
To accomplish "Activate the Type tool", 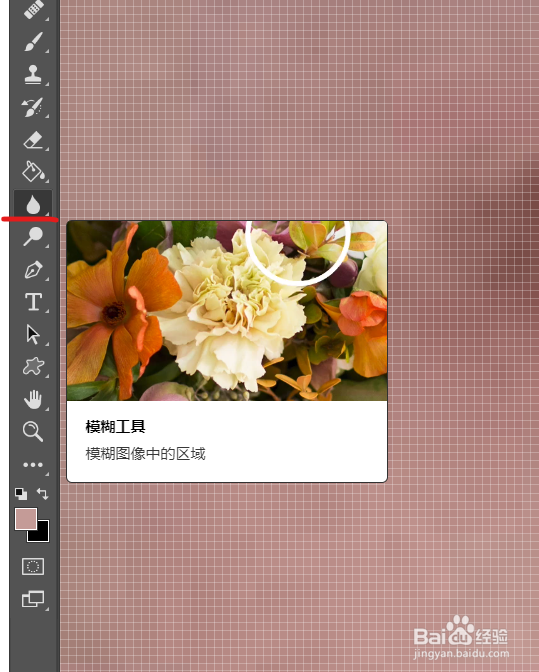I will click(x=33, y=302).
